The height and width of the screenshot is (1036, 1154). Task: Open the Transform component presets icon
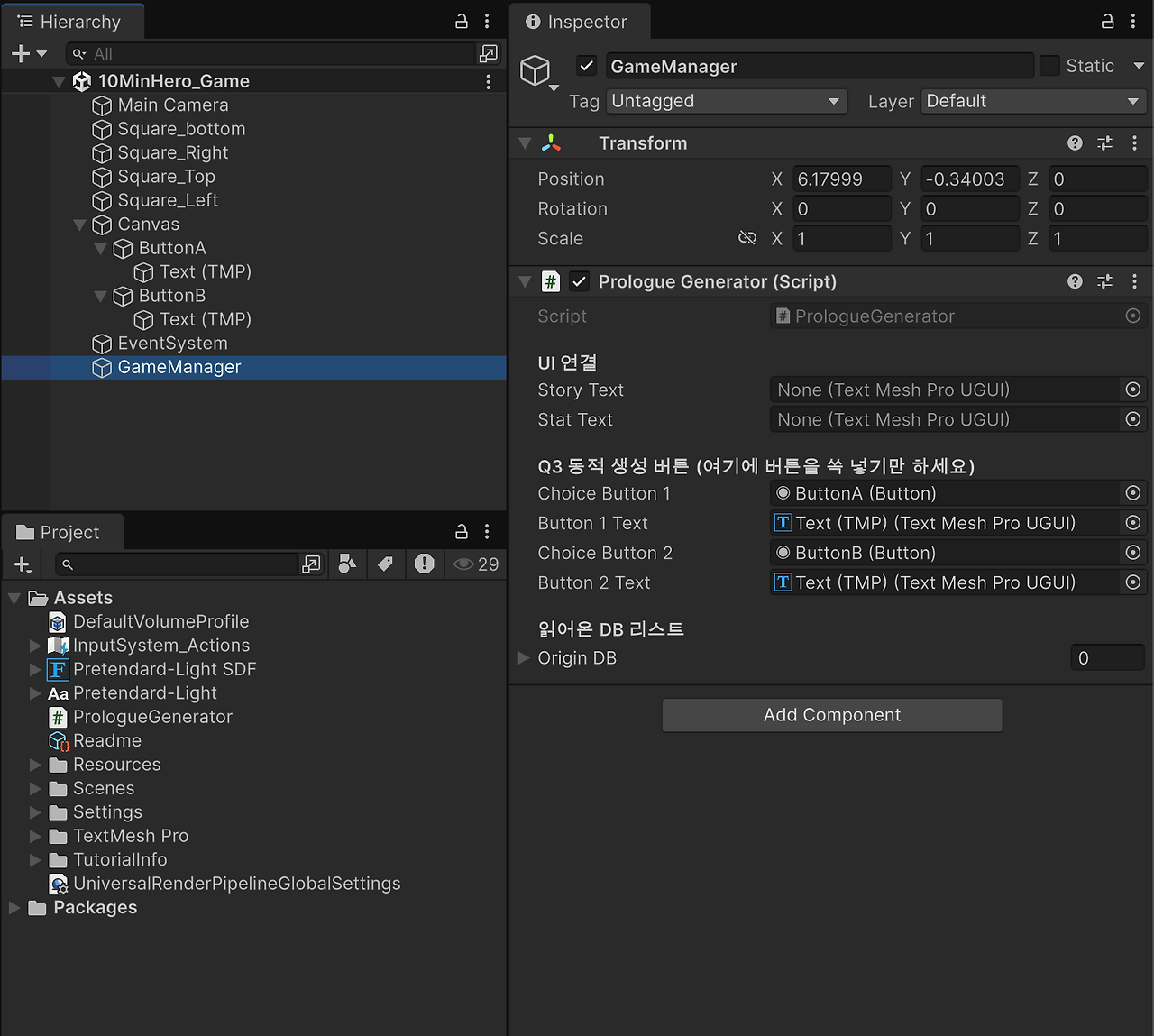click(1104, 142)
